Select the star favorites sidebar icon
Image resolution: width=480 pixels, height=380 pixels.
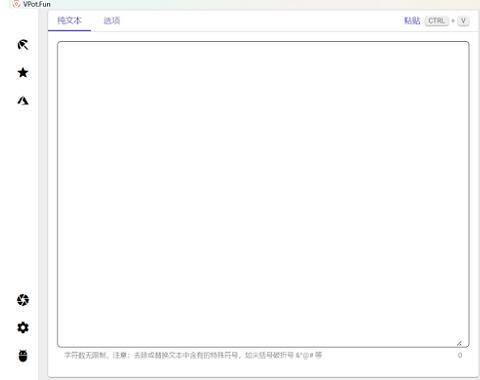23,72
